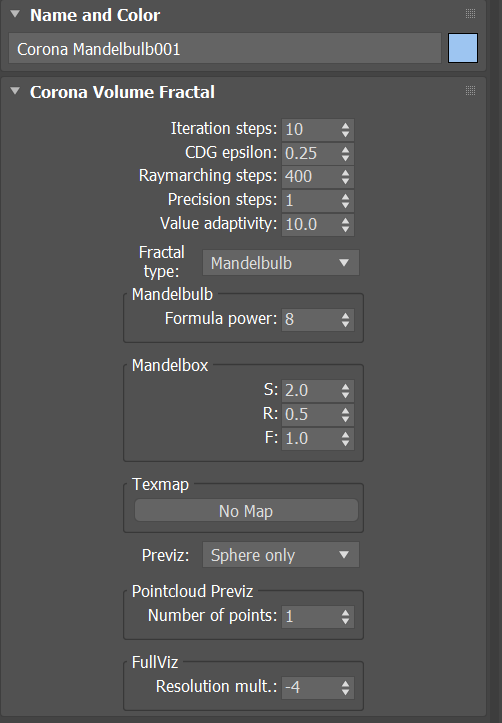The image size is (502, 723).
Task: Collapse the Name and Color rollout
Action: [x=15, y=14]
